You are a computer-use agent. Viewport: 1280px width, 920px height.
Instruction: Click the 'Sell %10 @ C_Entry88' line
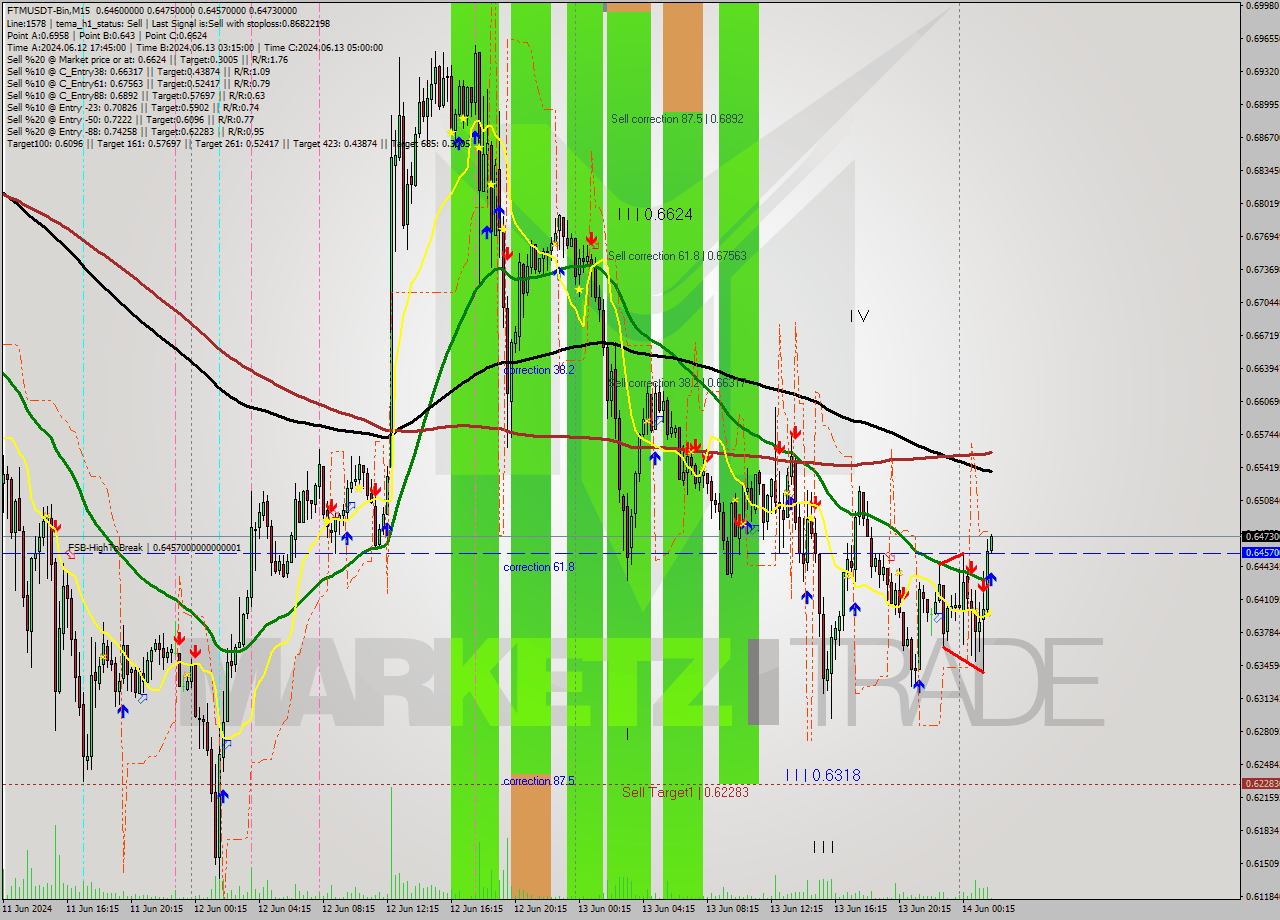pyautogui.click(x=134, y=95)
